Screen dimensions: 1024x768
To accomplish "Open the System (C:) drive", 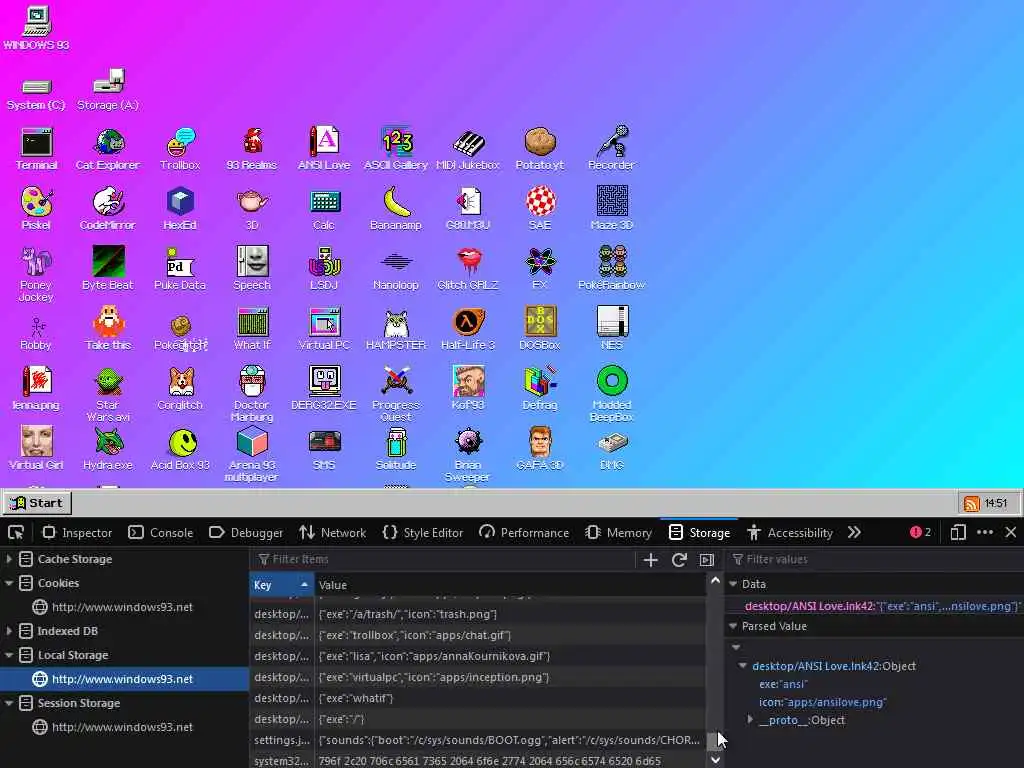I will 36,95.
